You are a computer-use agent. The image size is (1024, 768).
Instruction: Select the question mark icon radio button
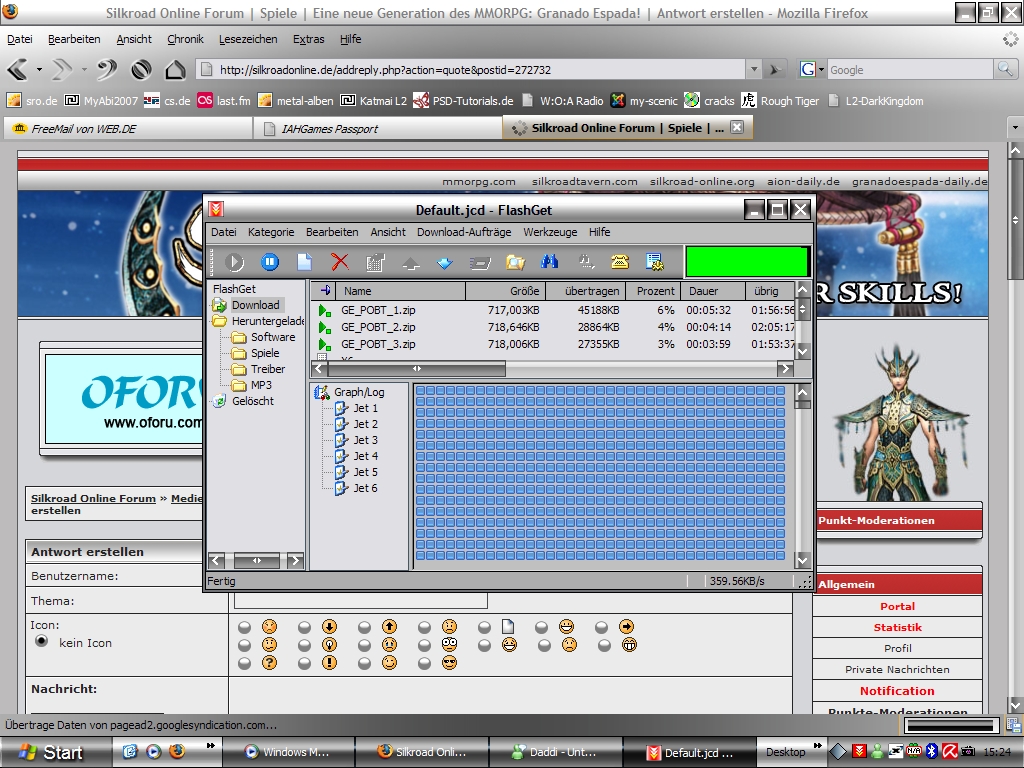point(245,662)
